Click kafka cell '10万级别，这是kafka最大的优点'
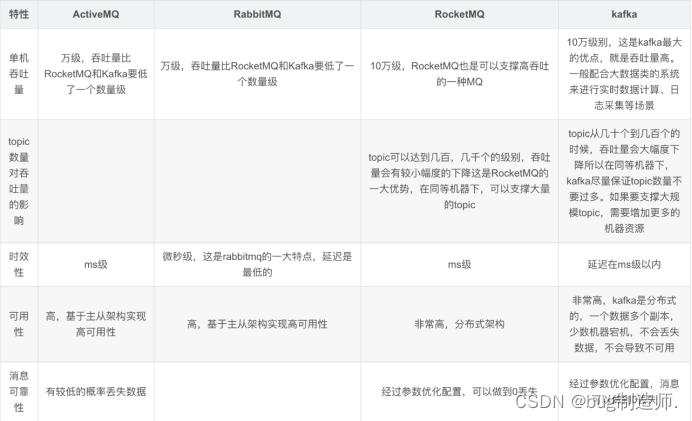This screenshot has width=692, height=421. pyautogui.click(x=624, y=74)
